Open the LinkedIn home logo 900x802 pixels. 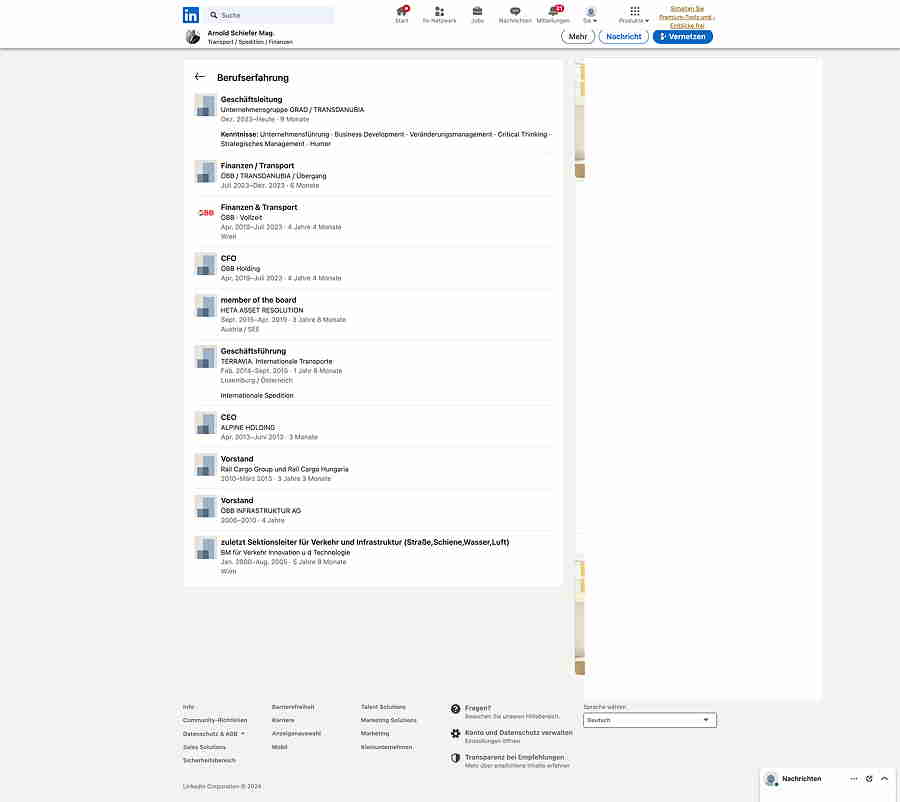pyautogui.click(x=191, y=15)
